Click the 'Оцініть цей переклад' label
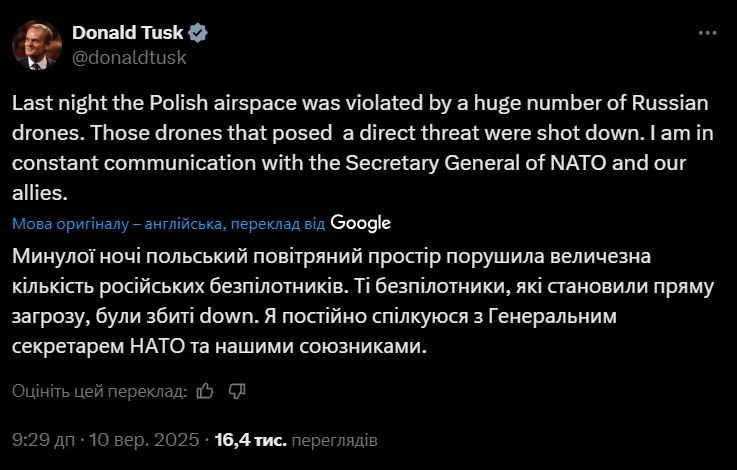This screenshot has width=737, height=470. pos(99,391)
